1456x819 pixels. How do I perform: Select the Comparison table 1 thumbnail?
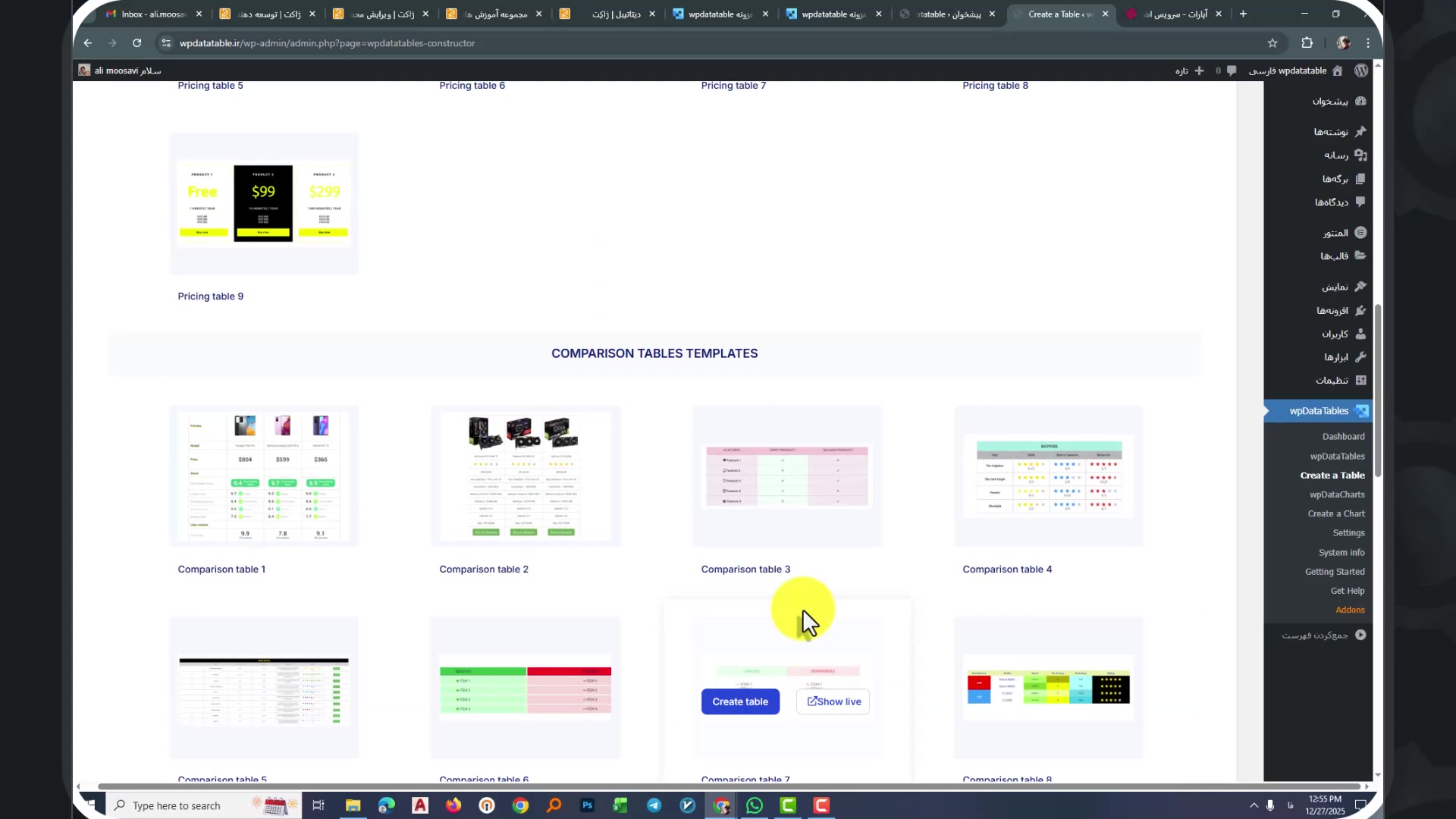pos(264,476)
